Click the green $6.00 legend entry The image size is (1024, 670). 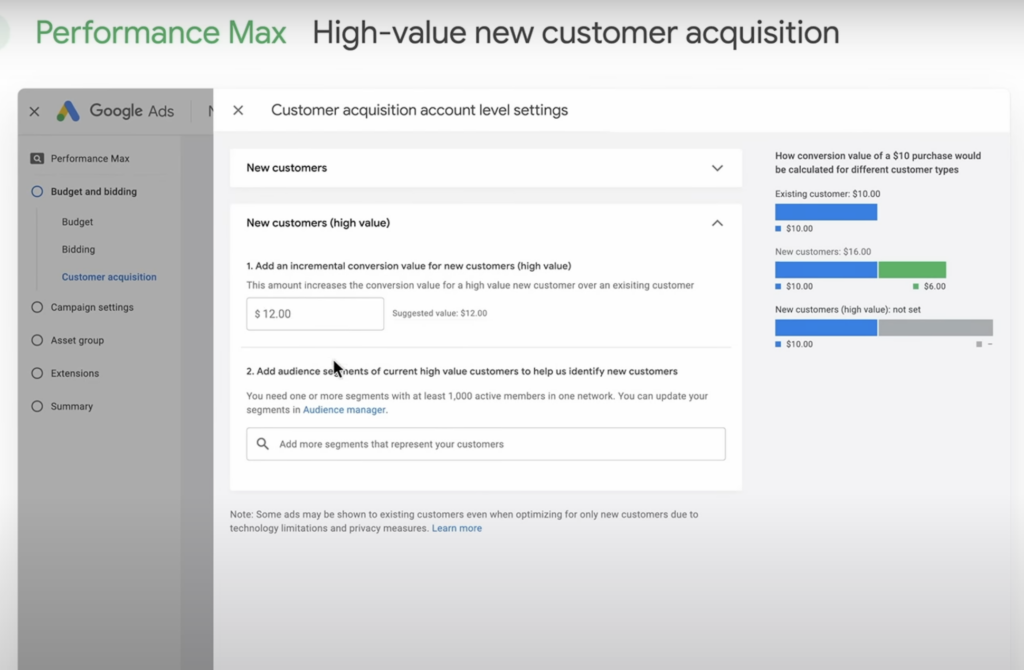tap(929, 287)
